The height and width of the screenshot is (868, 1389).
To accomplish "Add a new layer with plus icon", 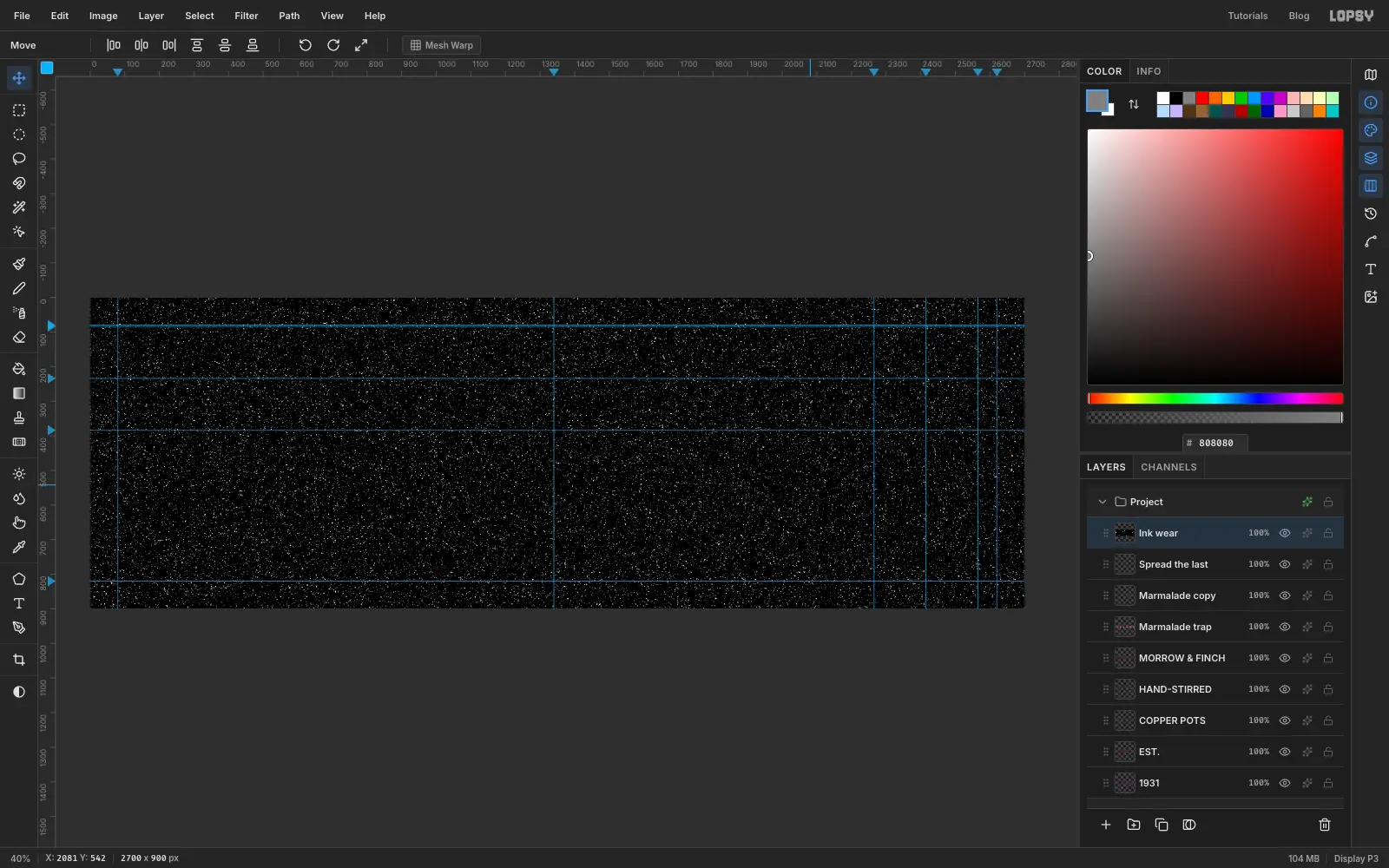I will [1106, 825].
